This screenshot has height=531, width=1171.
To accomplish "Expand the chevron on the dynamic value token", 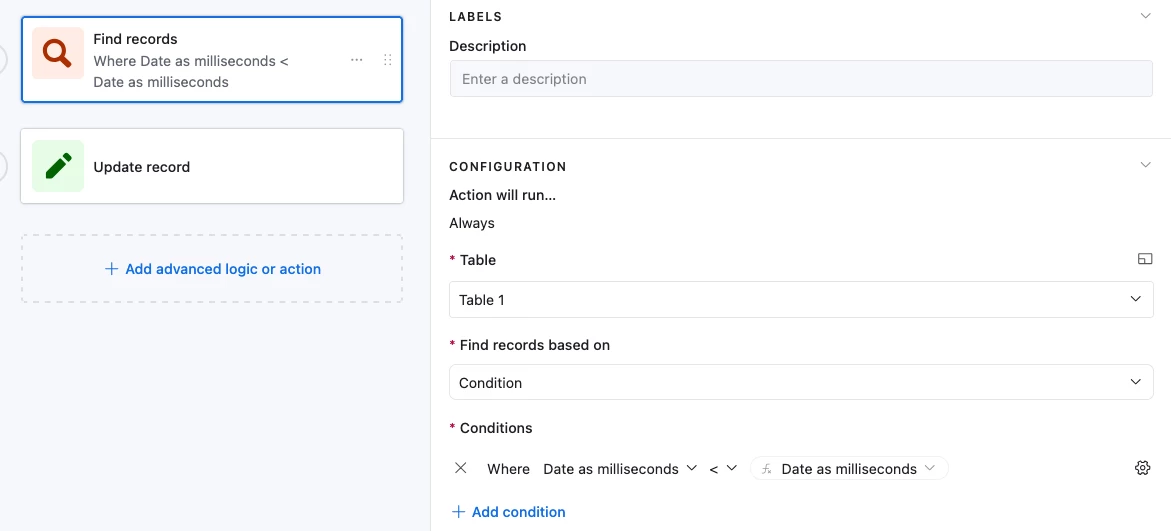I will [x=930, y=468].
